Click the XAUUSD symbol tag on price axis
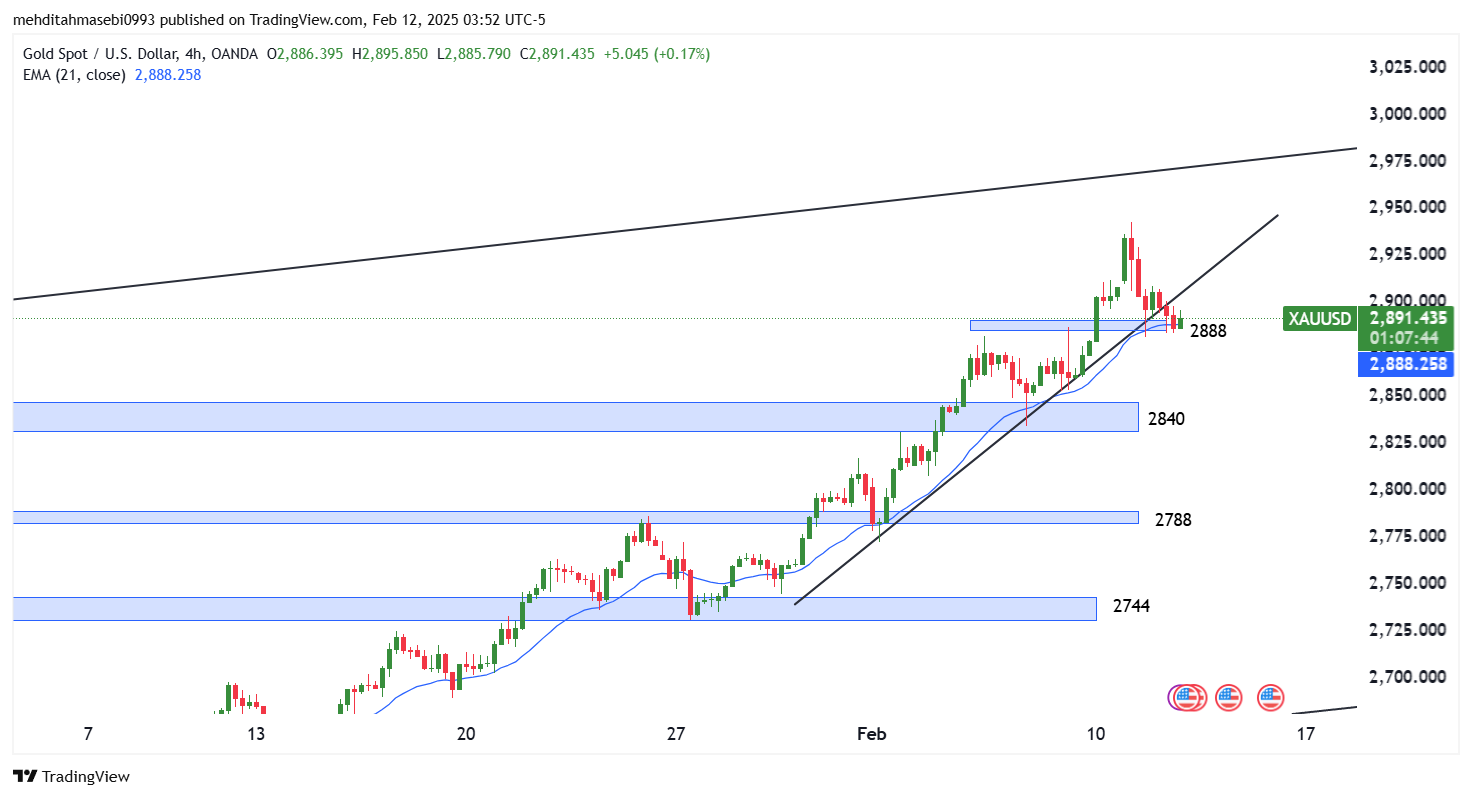This screenshot has height=798, width=1472. click(1320, 319)
